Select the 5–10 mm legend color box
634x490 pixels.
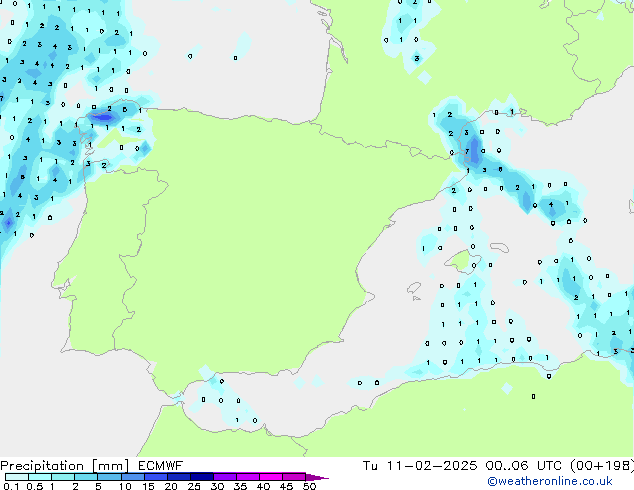coord(109,477)
